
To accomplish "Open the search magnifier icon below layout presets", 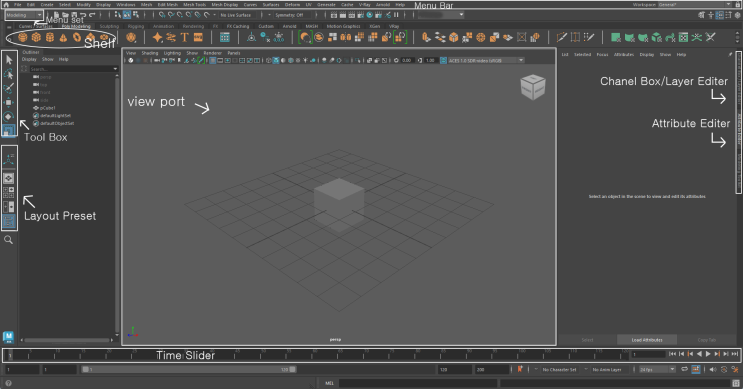I will tap(9, 240).
